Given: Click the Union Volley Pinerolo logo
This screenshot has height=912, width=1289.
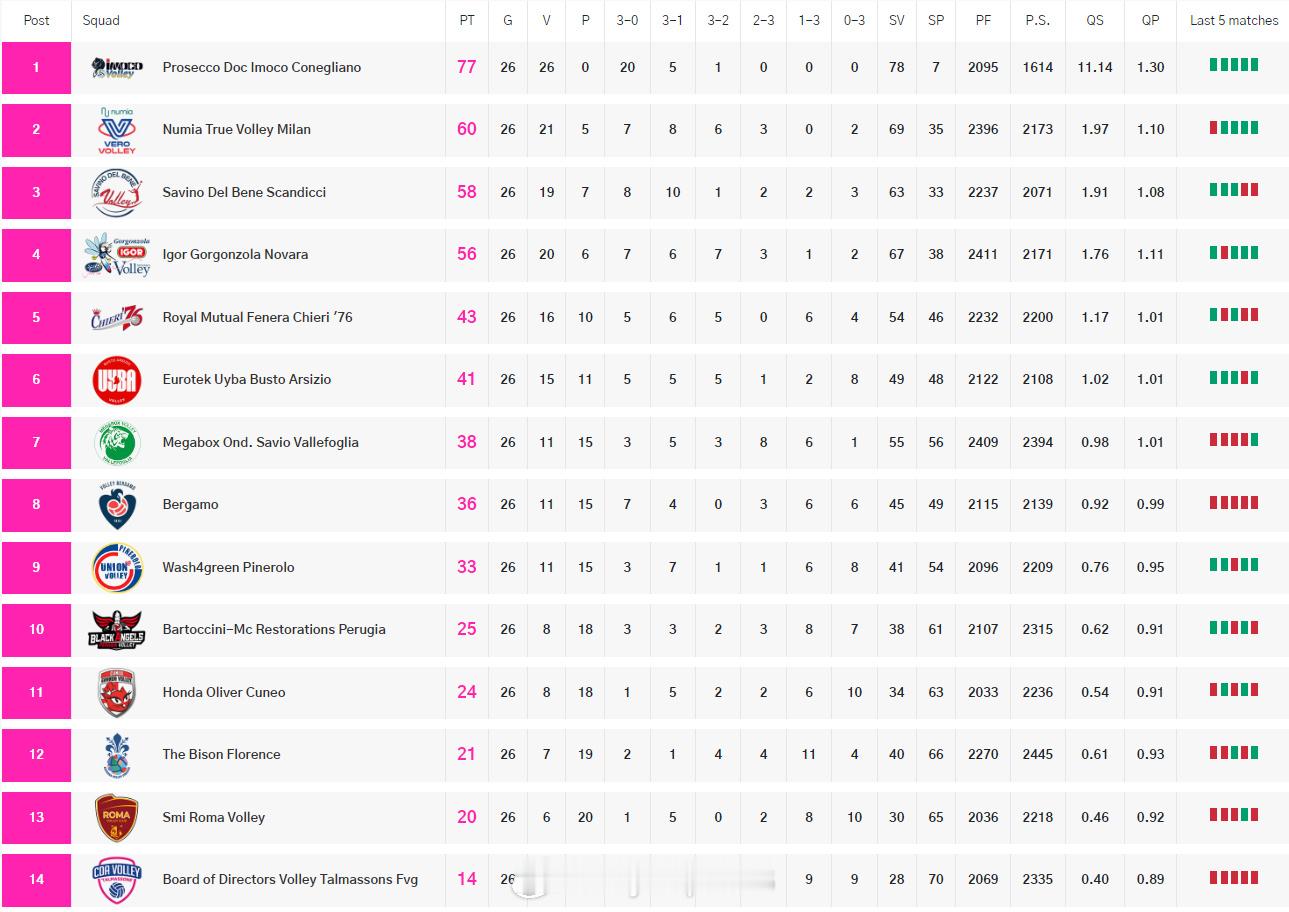Looking at the screenshot, I should click(x=117, y=567).
